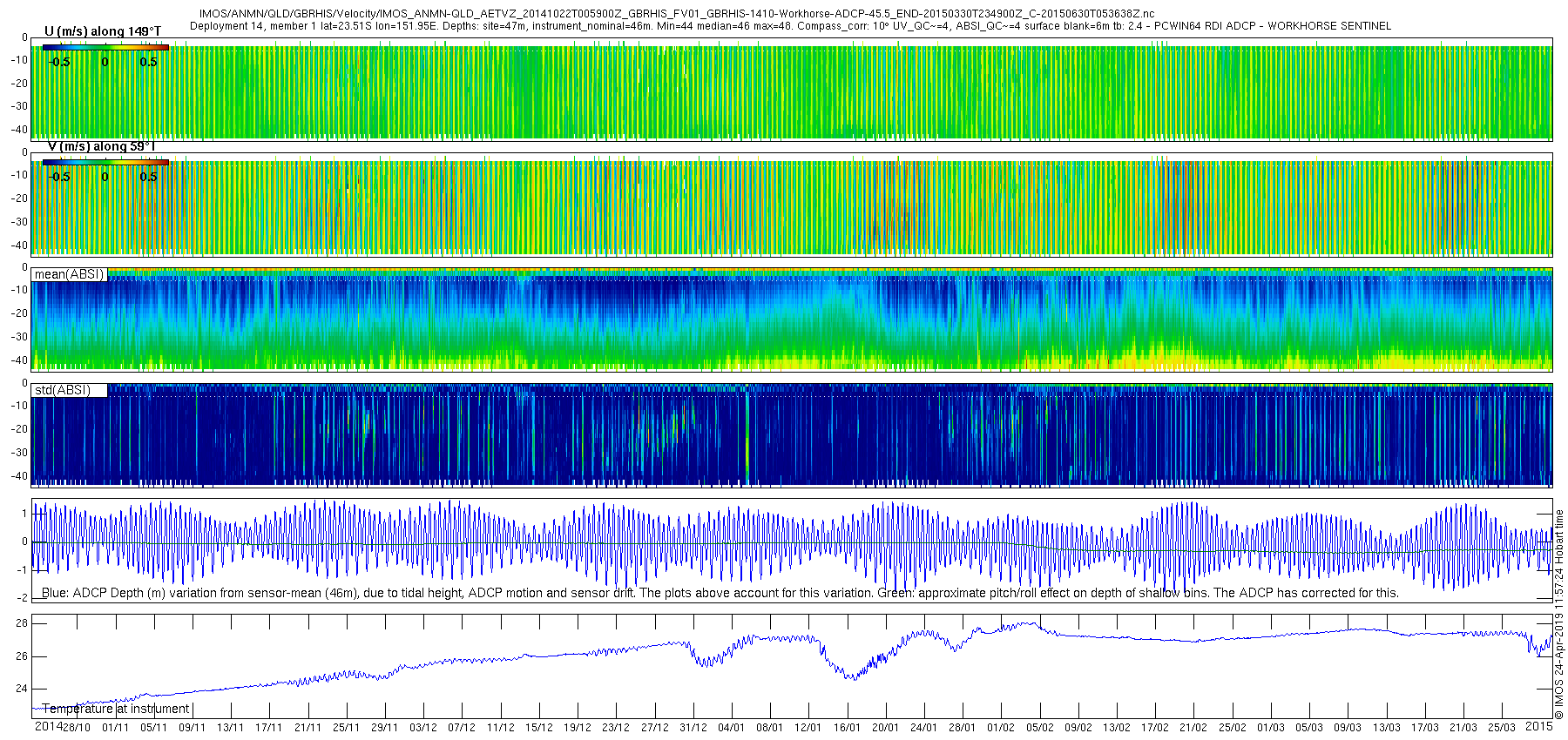Viewport: 1568px width, 740px height.
Task: Click the mean(ABSI) panel label
Action: point(69,274)
